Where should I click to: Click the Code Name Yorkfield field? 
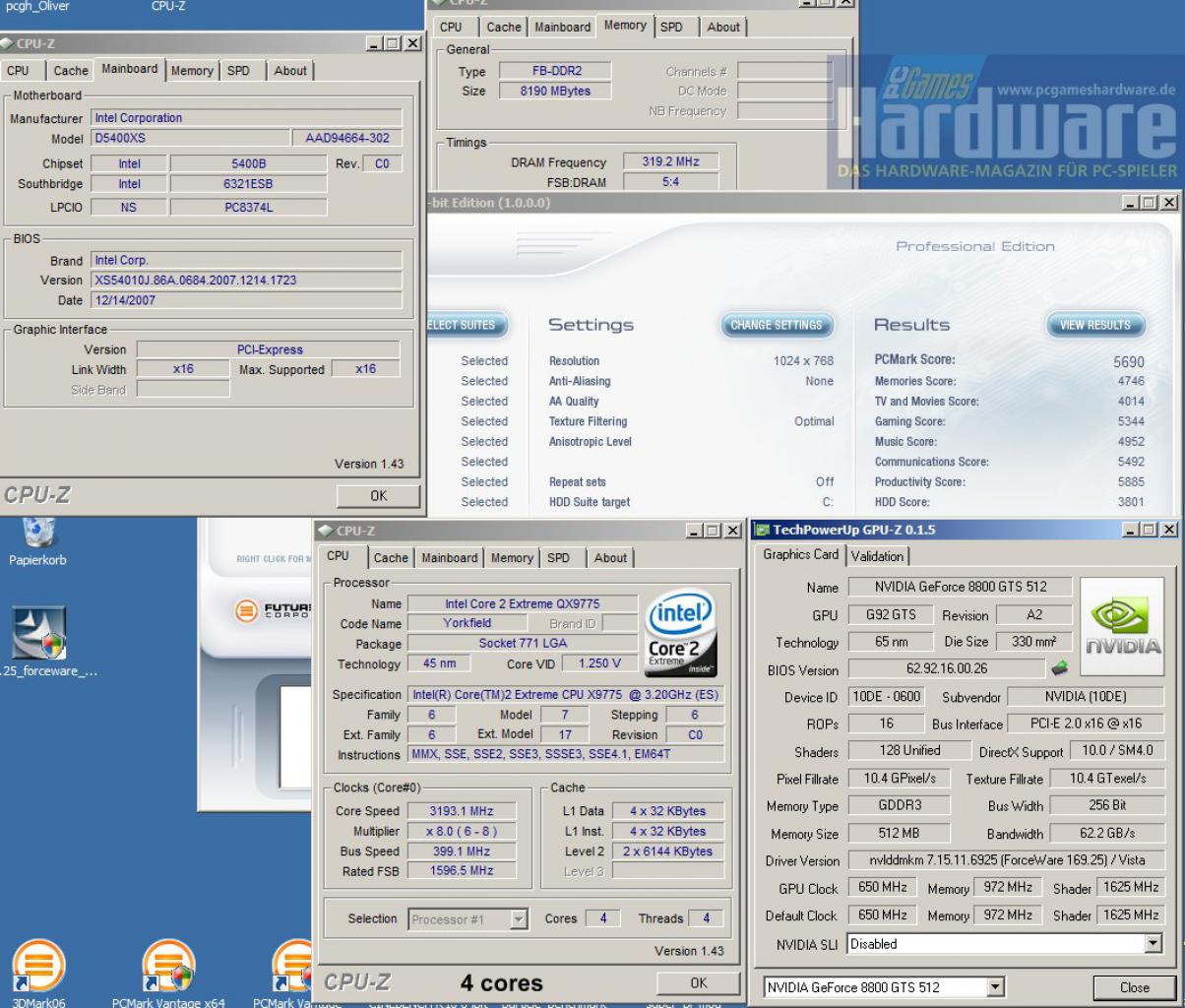coord(467,623)
